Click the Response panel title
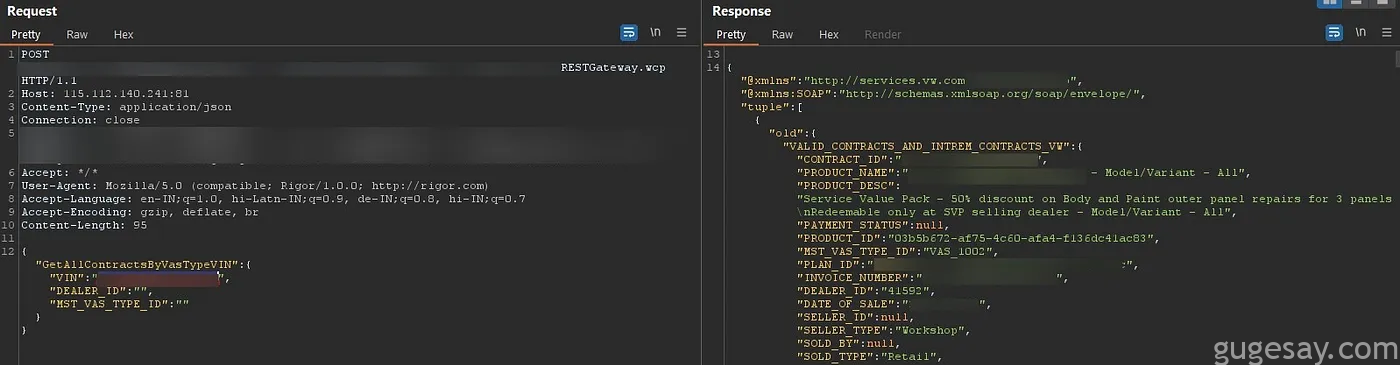The height and width of the screenshot is (365, 1400). coord(741,11)
